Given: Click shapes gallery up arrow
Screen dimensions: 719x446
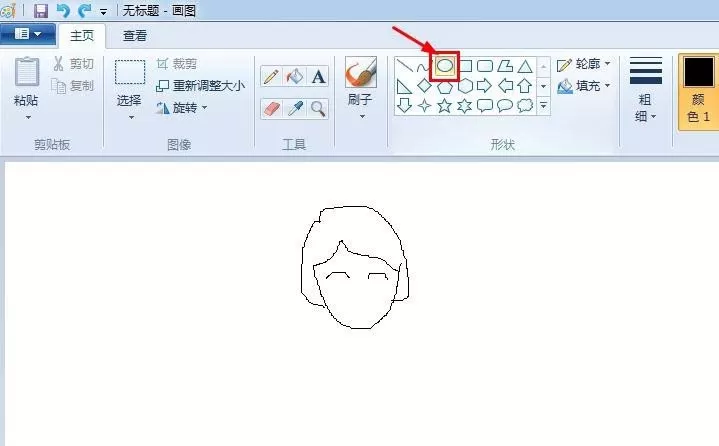Looking at the screenshot, I should click(x=543, y=66).
